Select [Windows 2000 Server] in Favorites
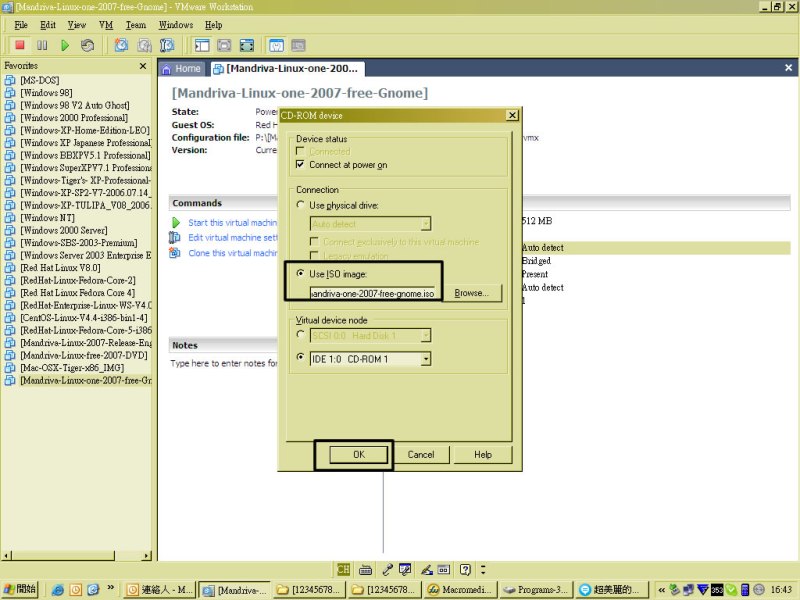Screen dimensions: 800x600 (x=64, y=230)
